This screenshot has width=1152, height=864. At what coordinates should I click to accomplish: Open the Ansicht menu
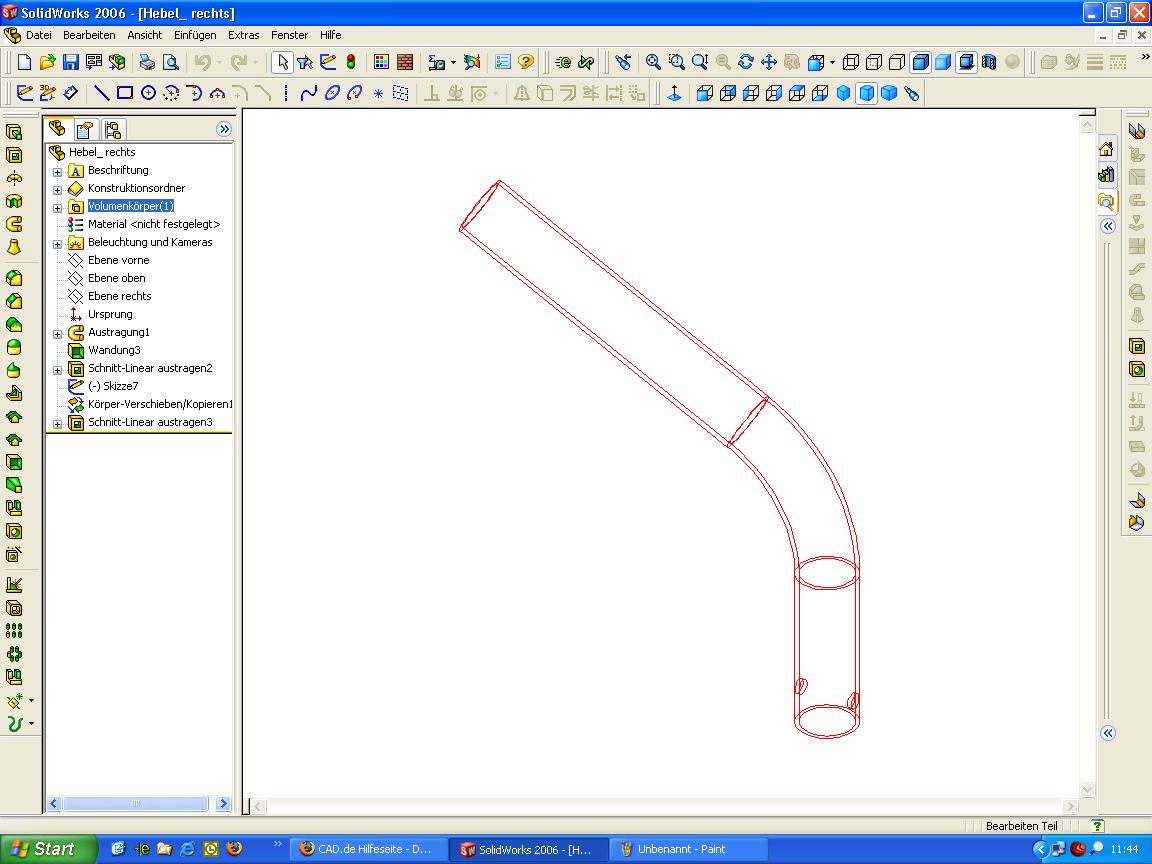coord(145,35)
